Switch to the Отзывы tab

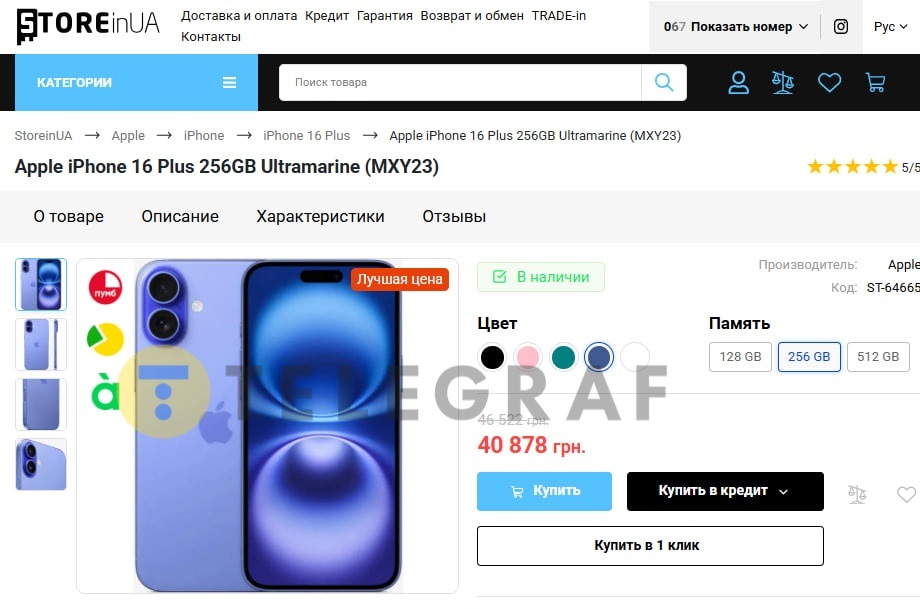454,216
